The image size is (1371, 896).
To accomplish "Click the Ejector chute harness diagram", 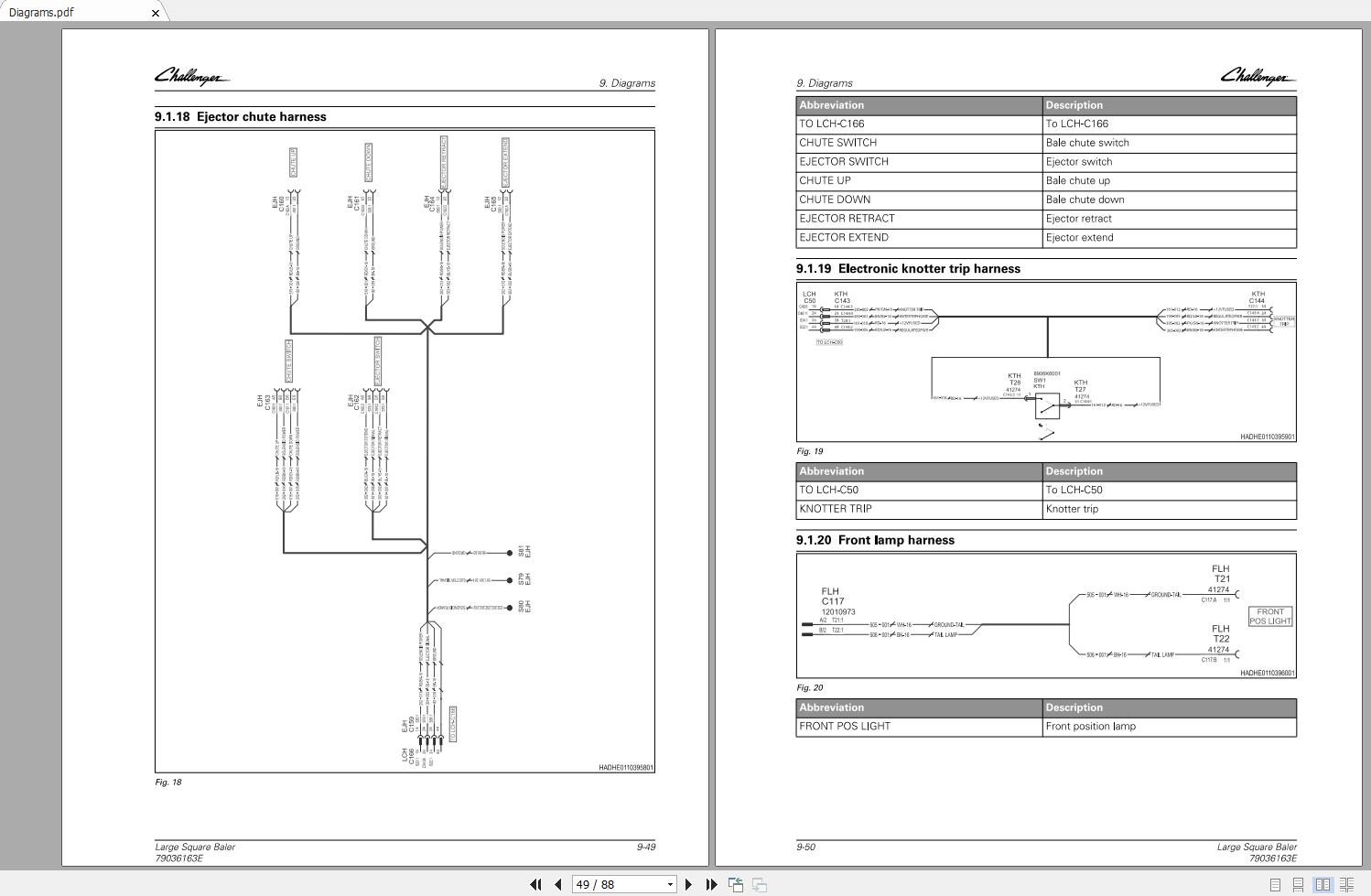I will pyautogui.click(x=405, y=450).
